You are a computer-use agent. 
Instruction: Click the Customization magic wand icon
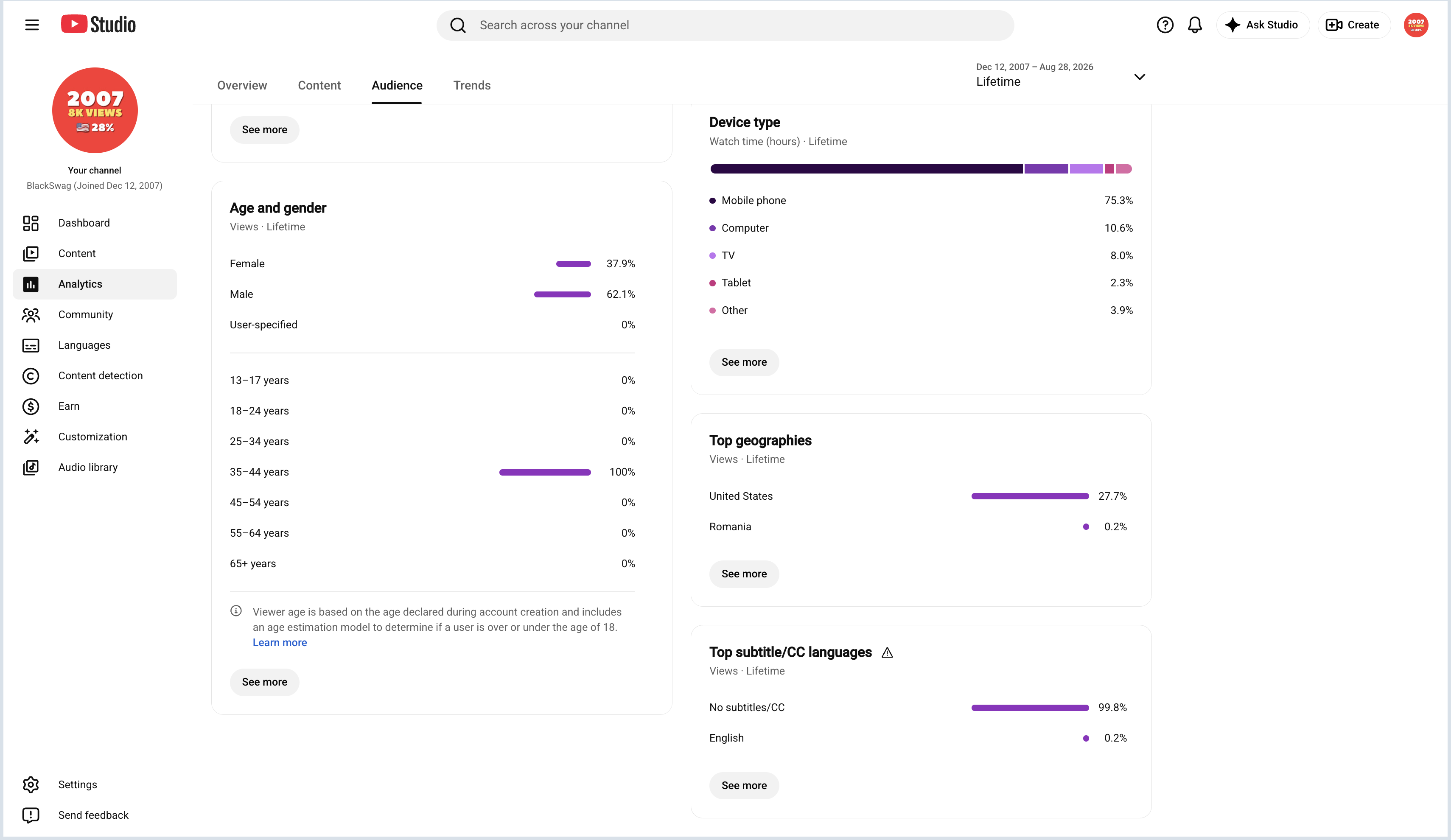[31, 437]
